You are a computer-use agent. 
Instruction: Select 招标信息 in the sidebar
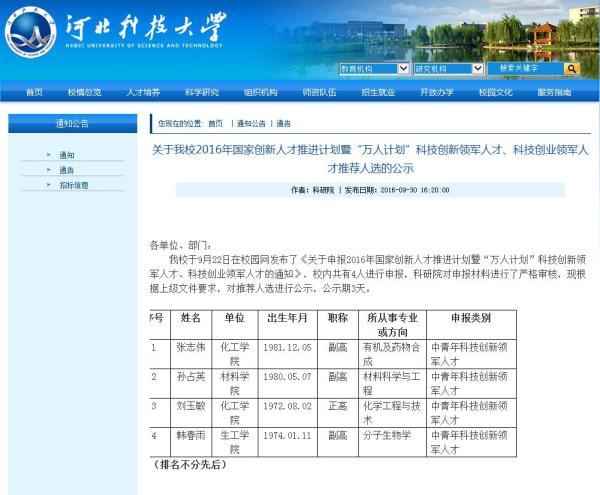(x=74, y=185)
